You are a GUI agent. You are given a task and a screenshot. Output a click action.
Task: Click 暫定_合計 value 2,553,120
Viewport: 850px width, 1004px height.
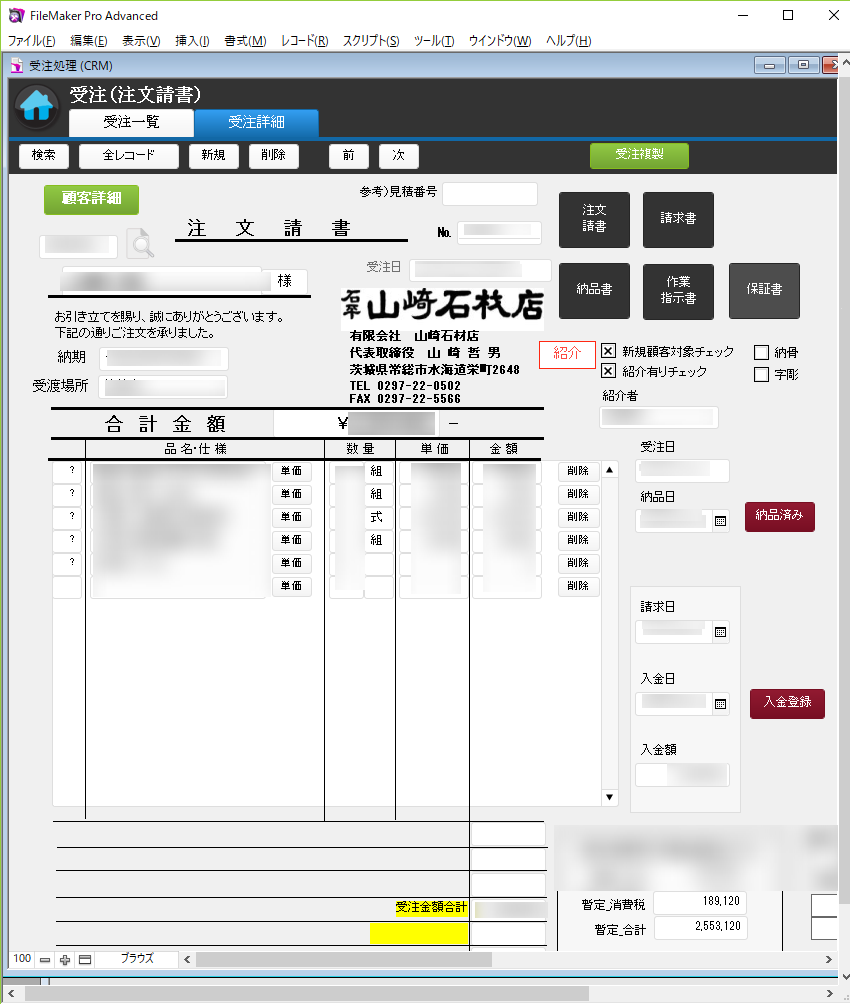coord(700,927)
